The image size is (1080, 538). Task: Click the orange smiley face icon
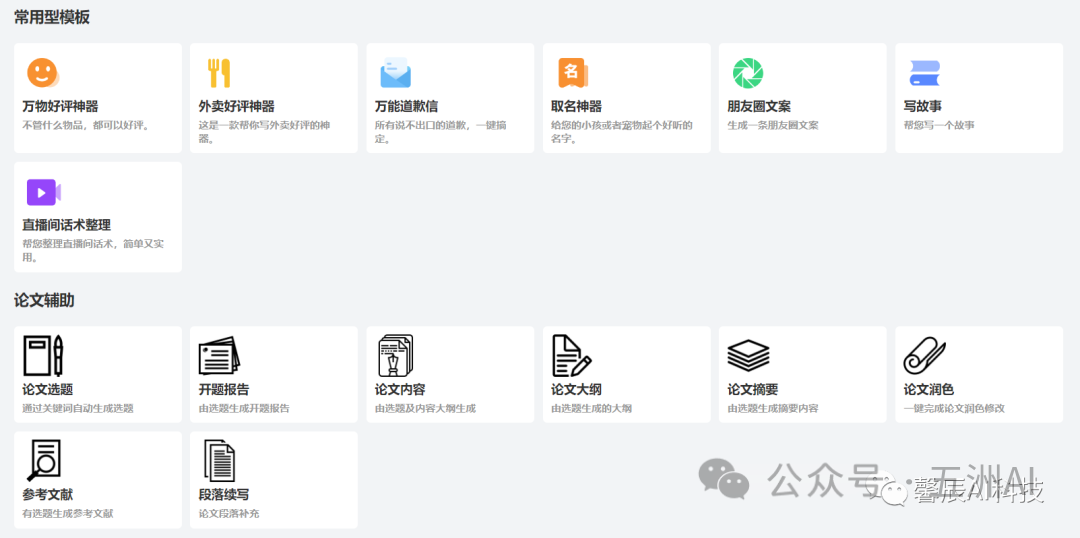coord(42,73)
